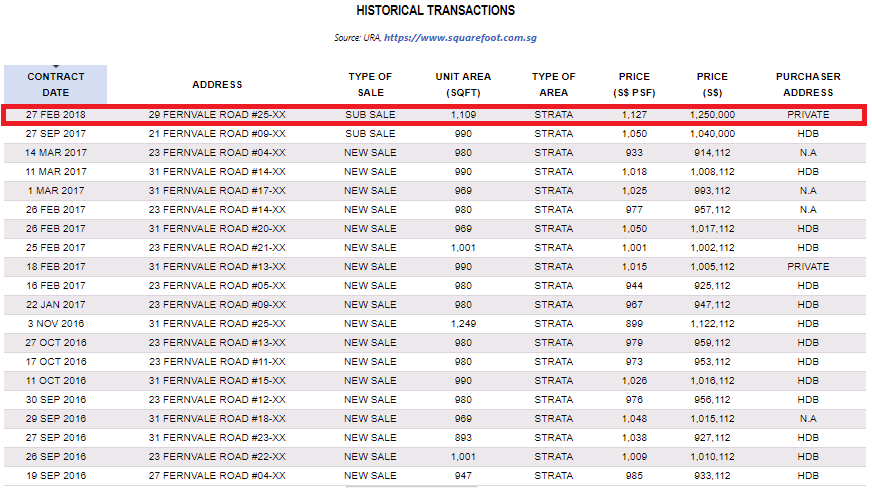This screenshot has width=872, height=488.
Task: Sort by the CONTRACT DATE column header
Action: pos(56,84)
